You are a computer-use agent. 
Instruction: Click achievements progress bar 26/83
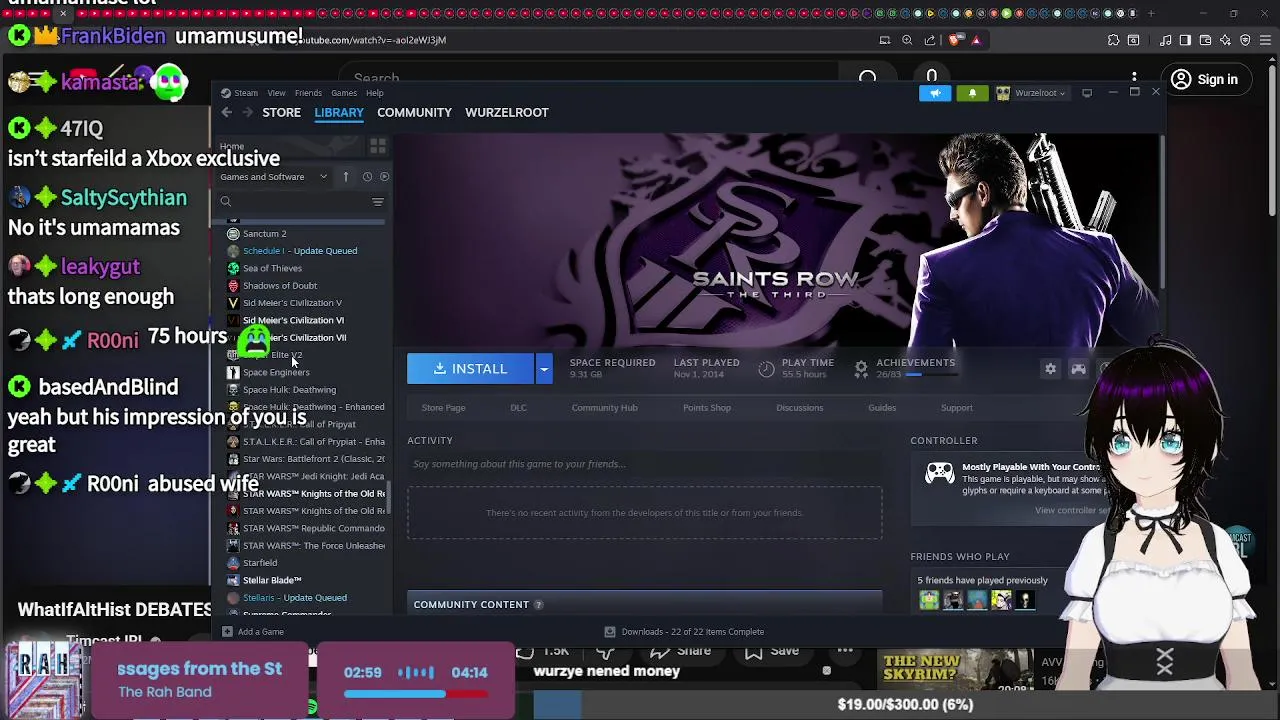(x=930, y=375)
